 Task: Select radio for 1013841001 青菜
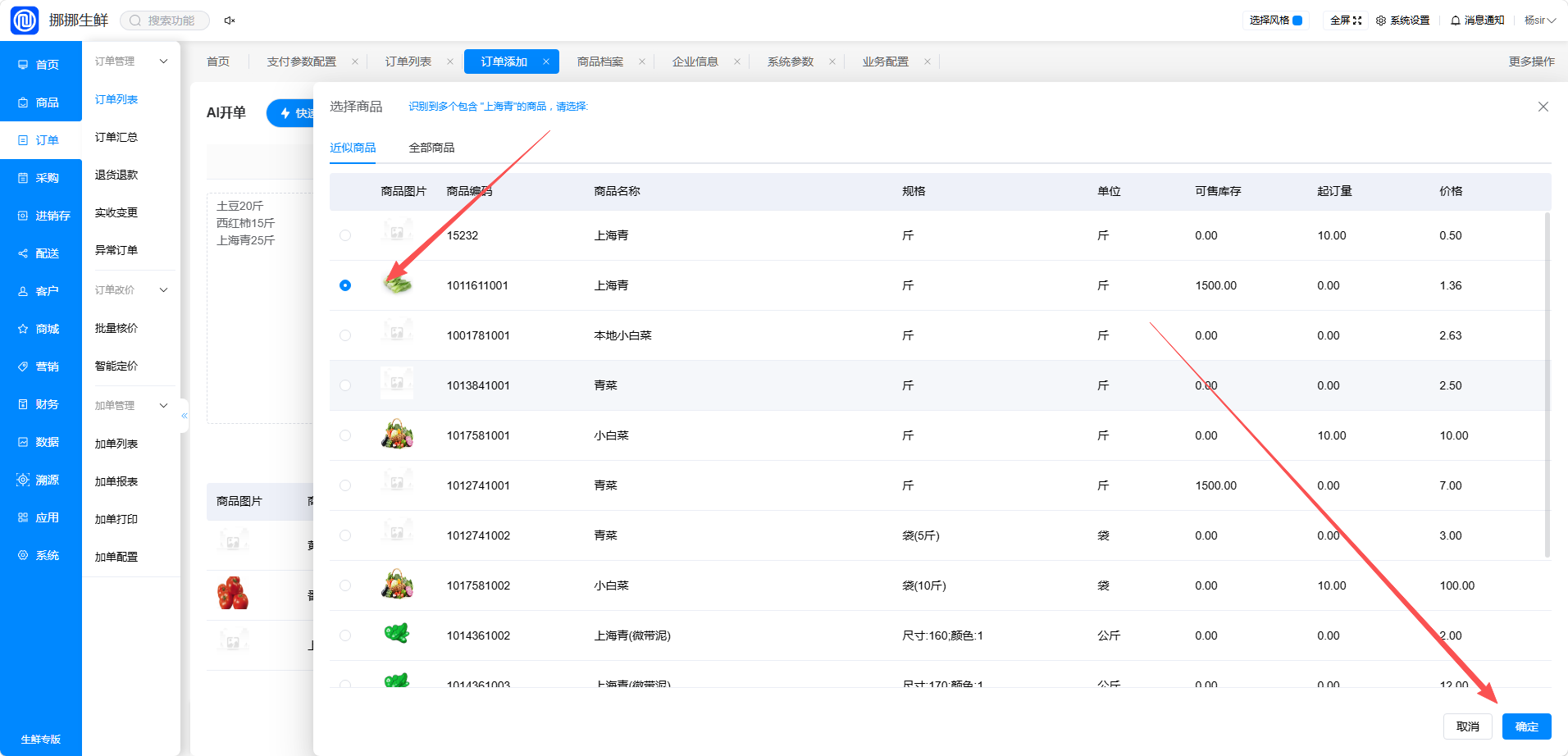pyautogui.click(x=345, y=385)
